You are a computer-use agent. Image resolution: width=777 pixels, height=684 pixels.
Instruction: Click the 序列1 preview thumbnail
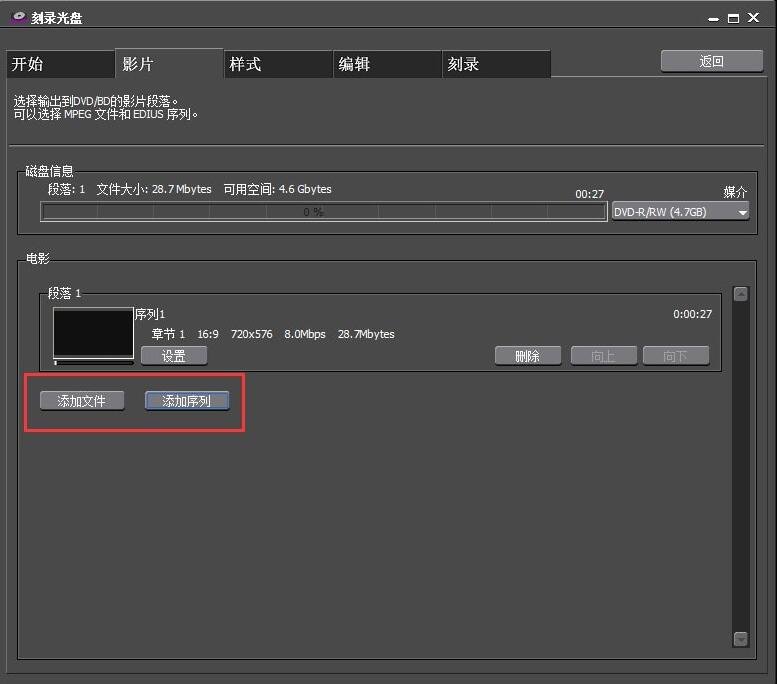pos(93,333)
